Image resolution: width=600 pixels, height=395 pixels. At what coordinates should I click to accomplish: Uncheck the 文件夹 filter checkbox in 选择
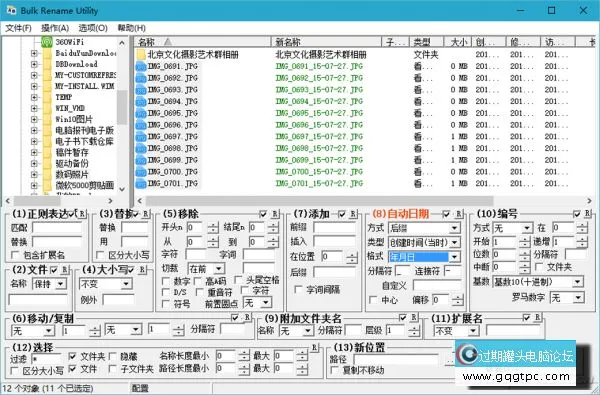72,356
